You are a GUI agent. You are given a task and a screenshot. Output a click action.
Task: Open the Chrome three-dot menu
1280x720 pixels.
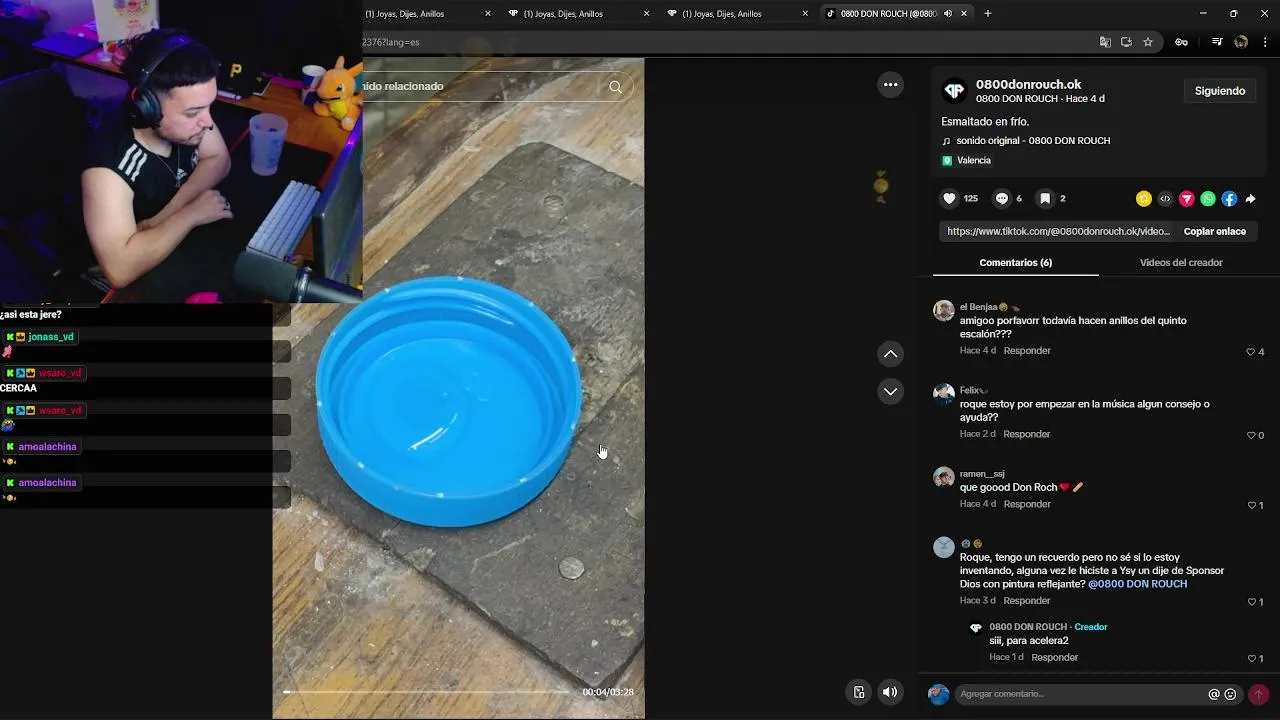(1266, 42)
